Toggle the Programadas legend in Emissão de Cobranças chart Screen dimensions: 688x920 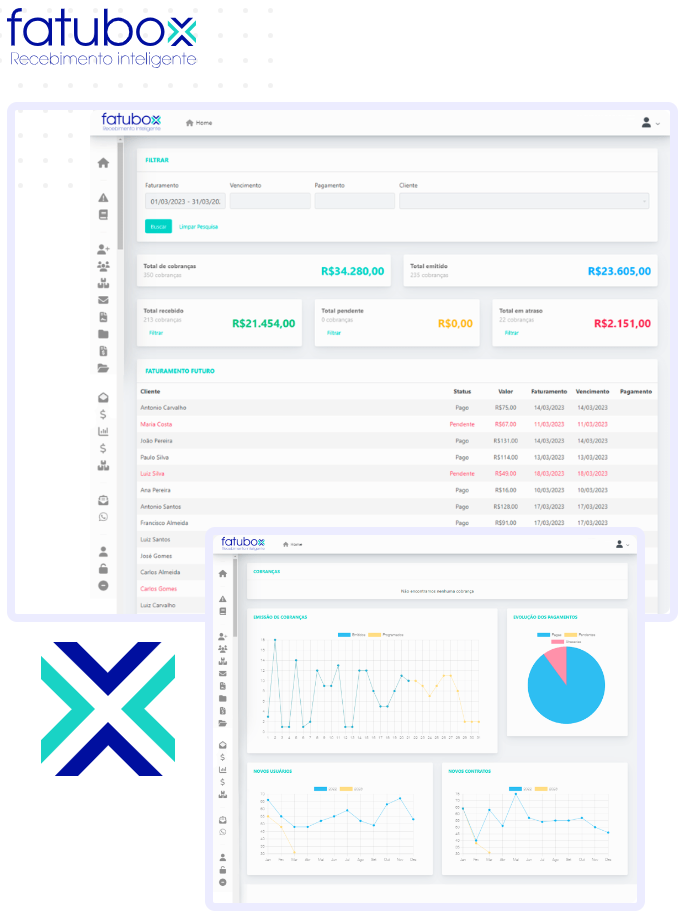(381, 635)
